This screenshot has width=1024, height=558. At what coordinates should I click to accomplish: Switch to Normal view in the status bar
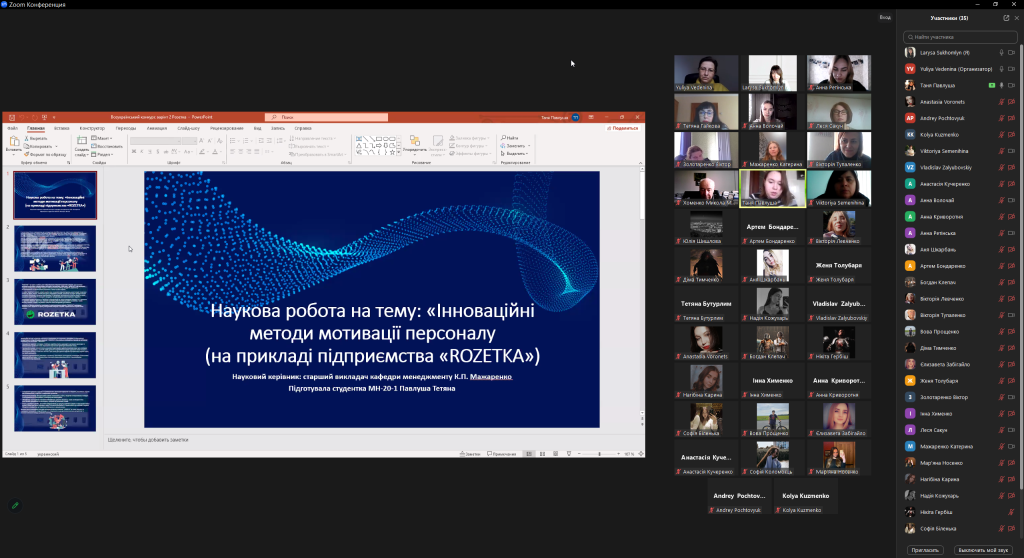528,453
